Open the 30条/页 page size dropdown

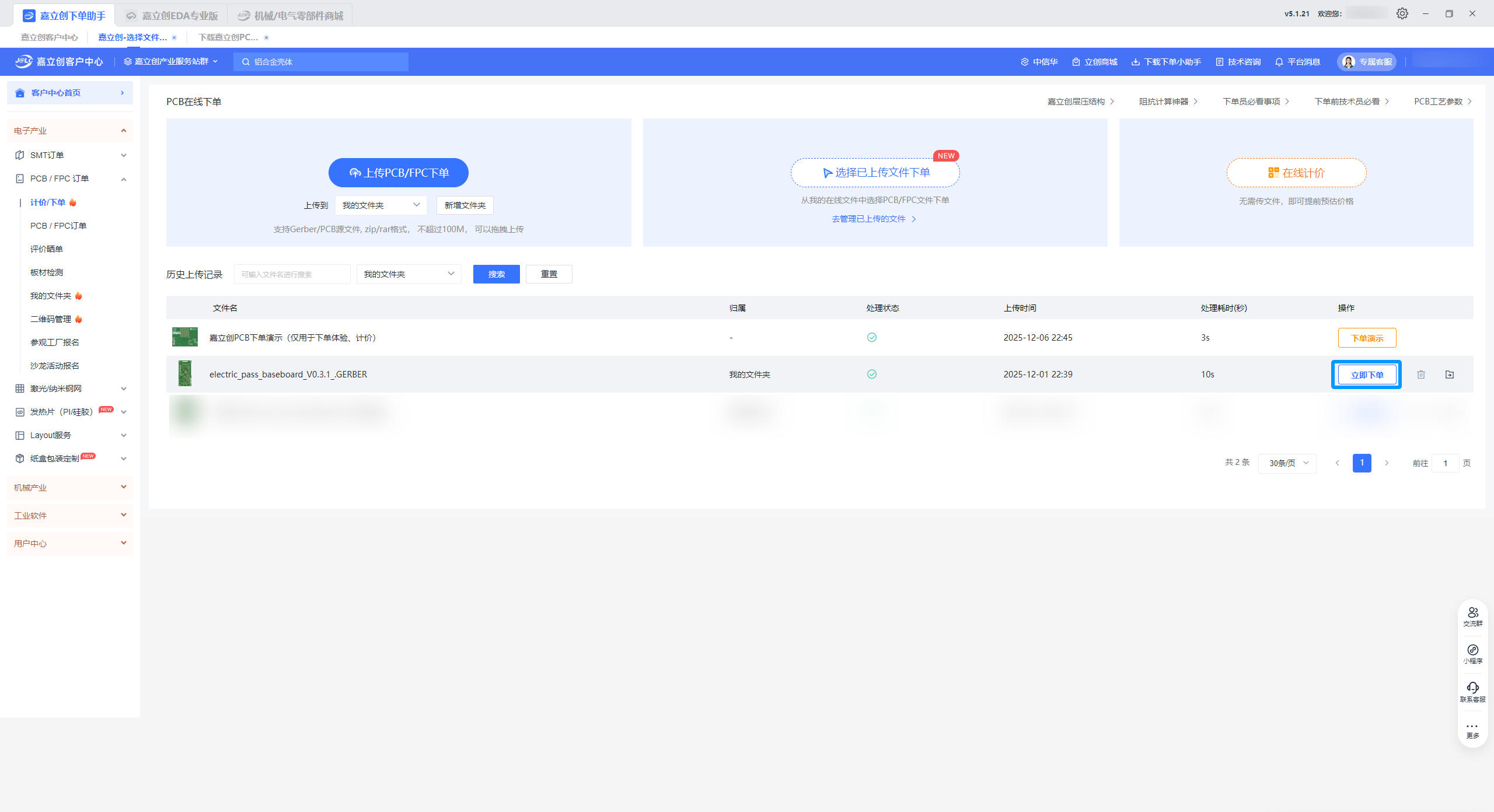coord(1287,463)
